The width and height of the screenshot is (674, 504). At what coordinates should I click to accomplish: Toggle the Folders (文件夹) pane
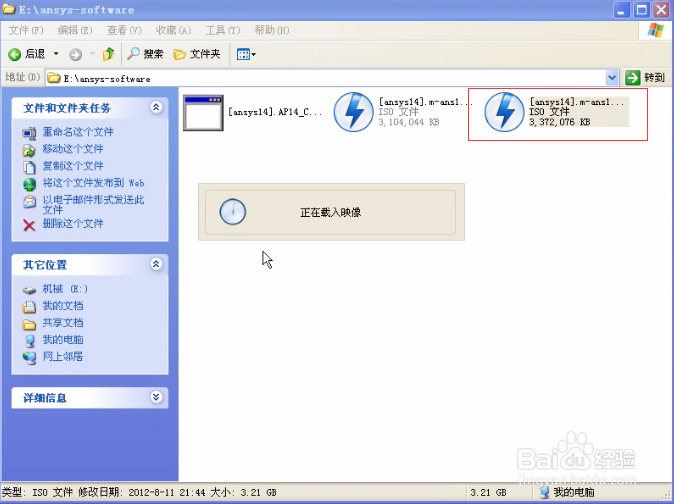point(197,54)
